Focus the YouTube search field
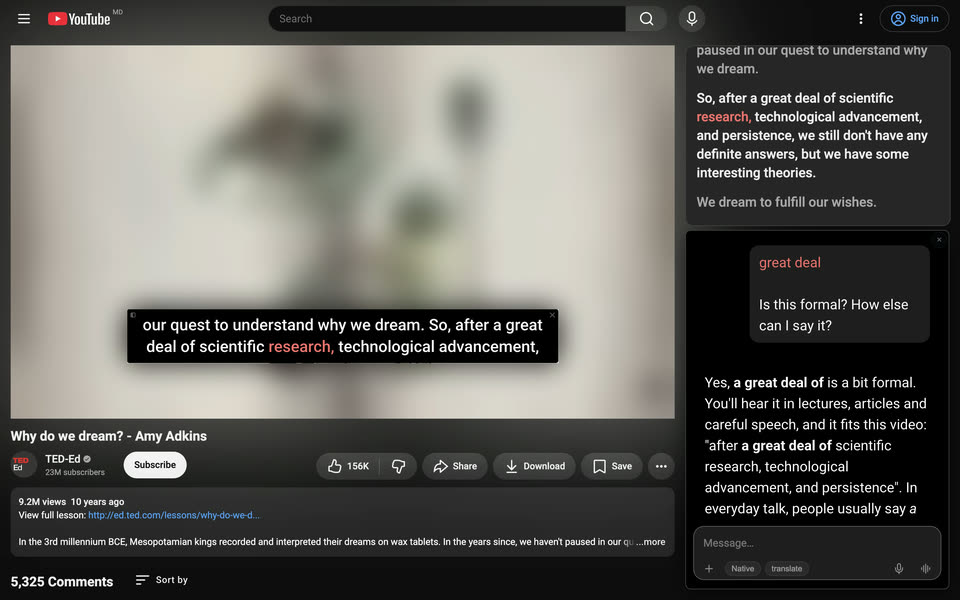 (447, 19)
